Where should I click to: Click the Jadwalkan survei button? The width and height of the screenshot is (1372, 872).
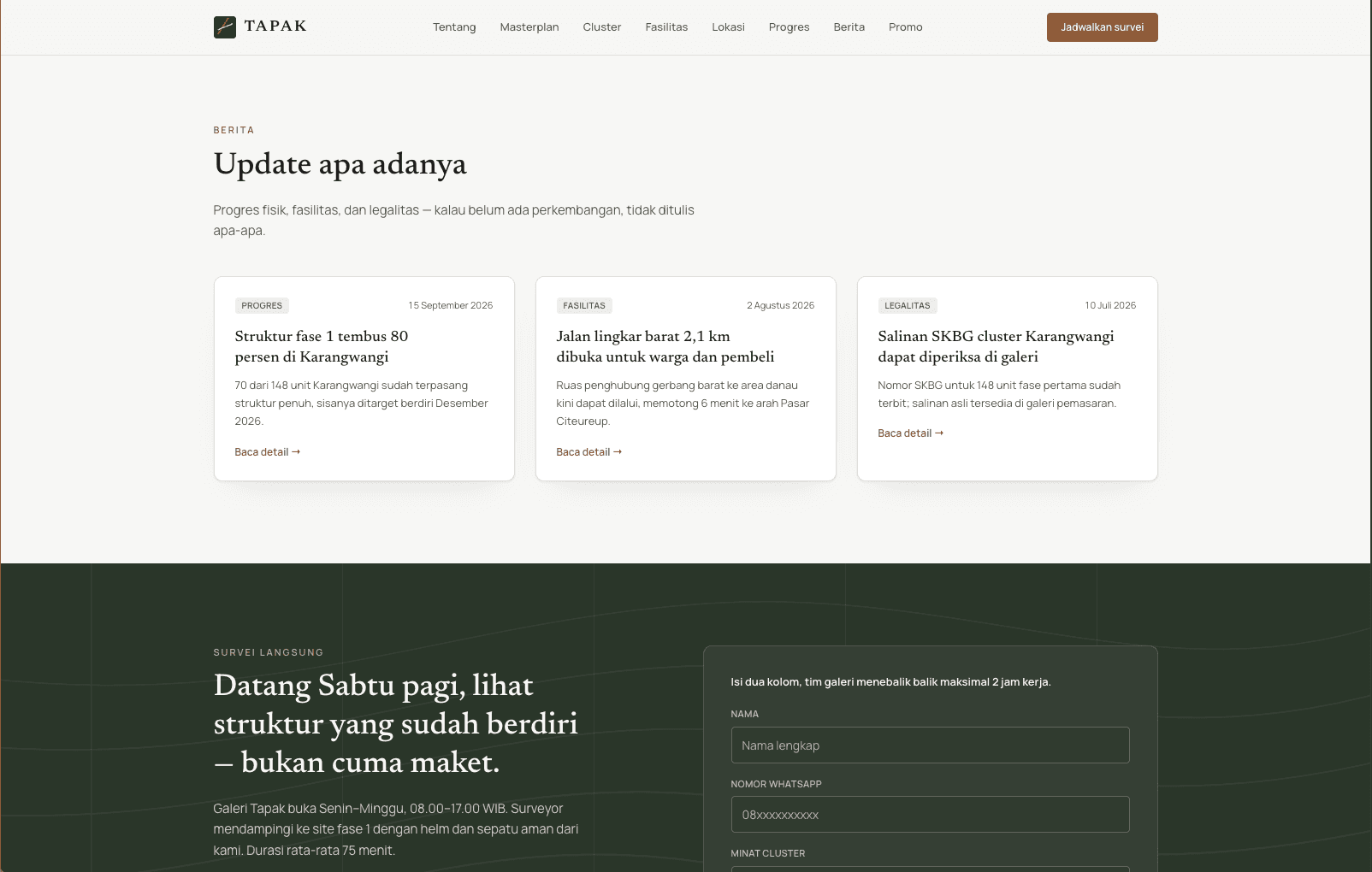click(1103, 27)
